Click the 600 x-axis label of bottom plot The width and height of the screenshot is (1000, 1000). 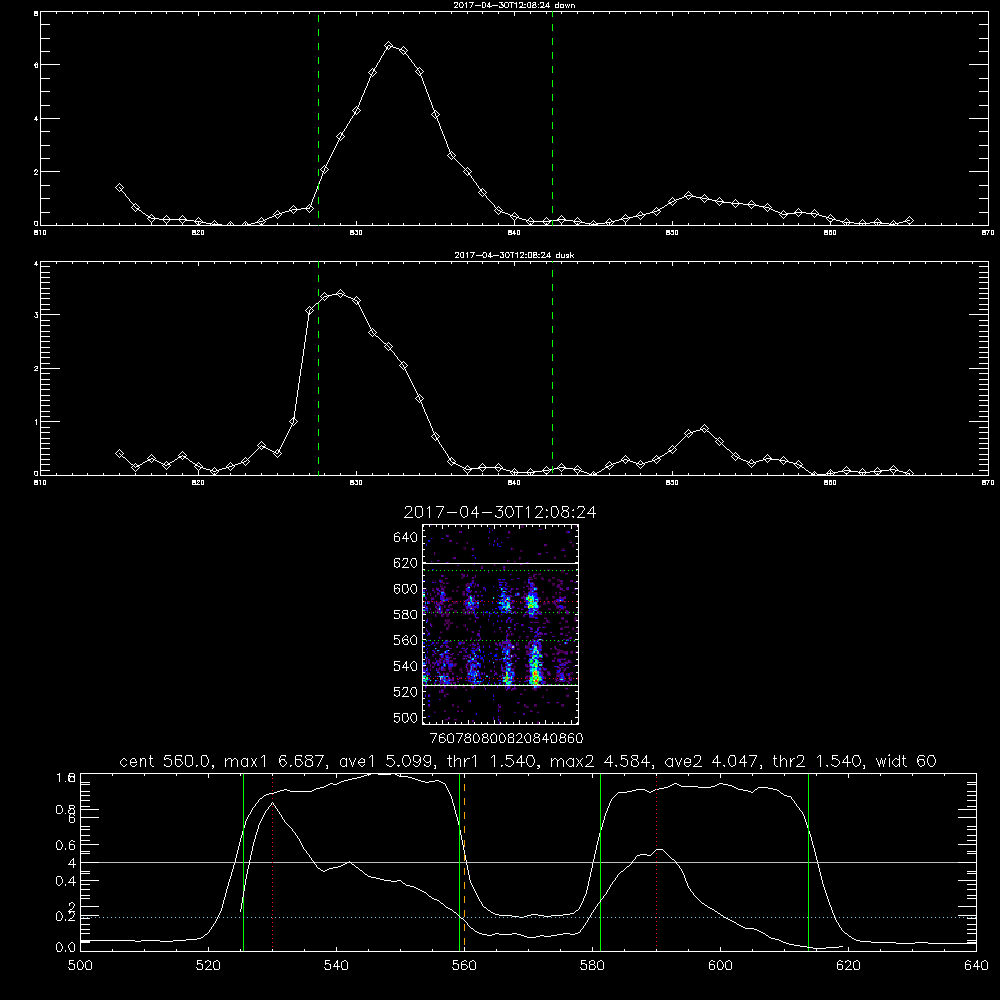721,966
